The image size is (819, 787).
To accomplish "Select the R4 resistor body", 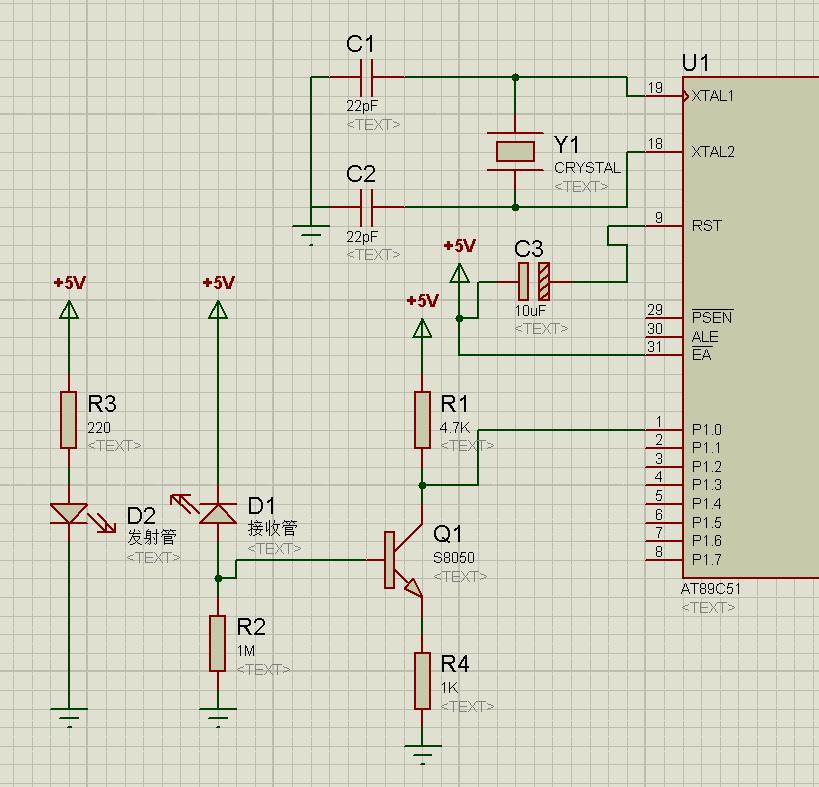I will [422, 680].
